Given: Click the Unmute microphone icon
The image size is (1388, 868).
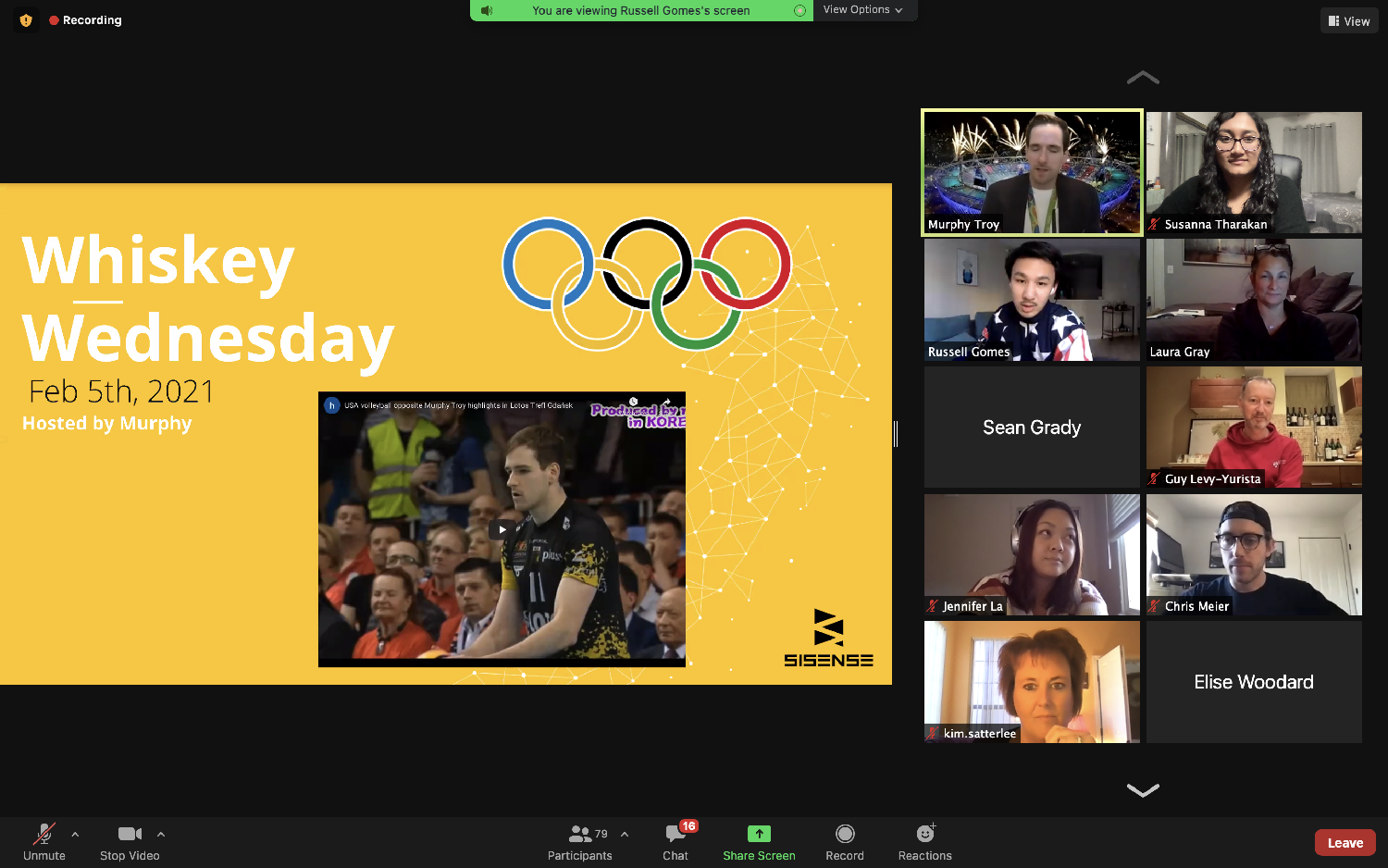Looking at the screenshot, I should 43,835.
